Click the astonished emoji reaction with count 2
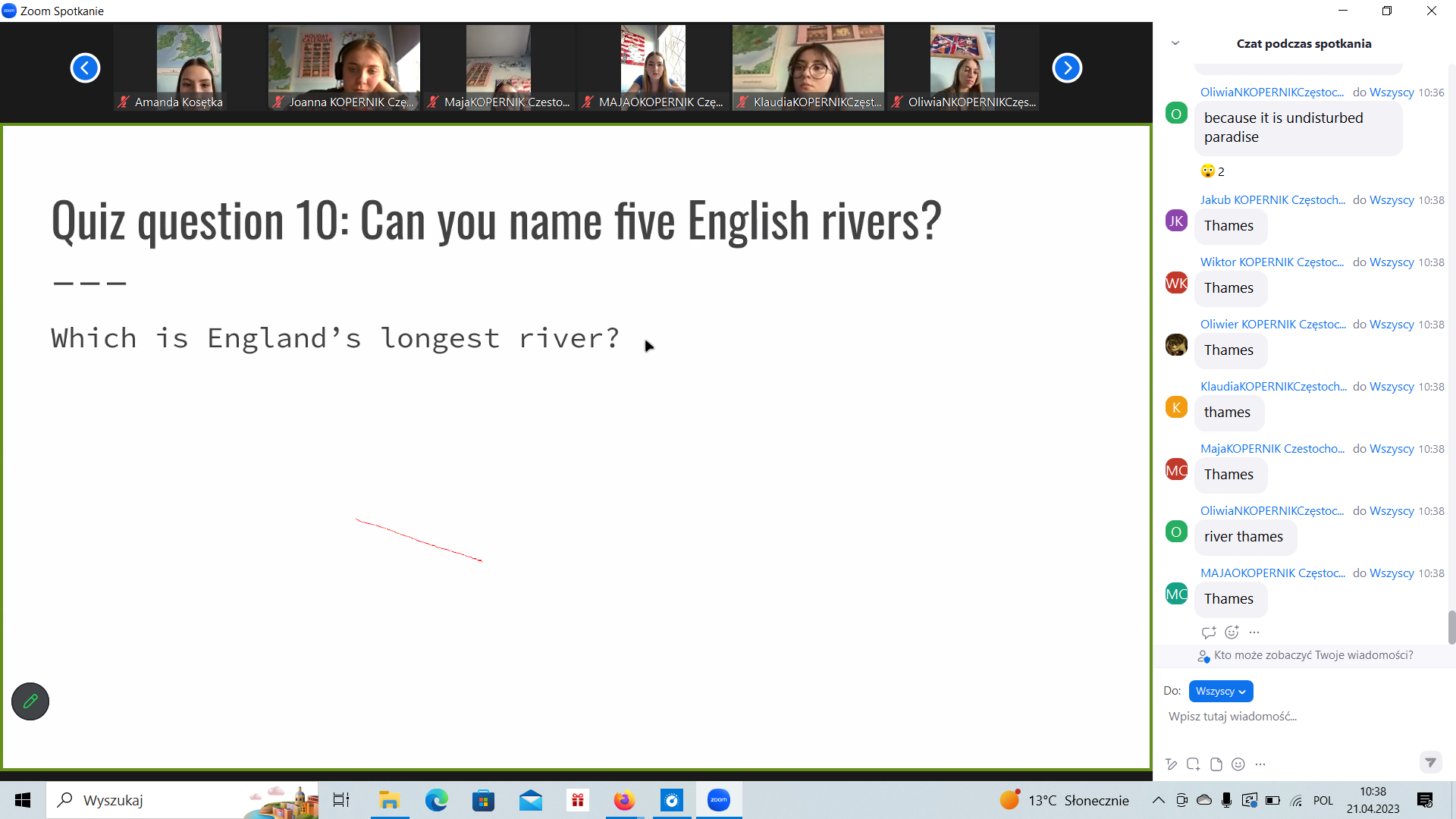 1213,171
